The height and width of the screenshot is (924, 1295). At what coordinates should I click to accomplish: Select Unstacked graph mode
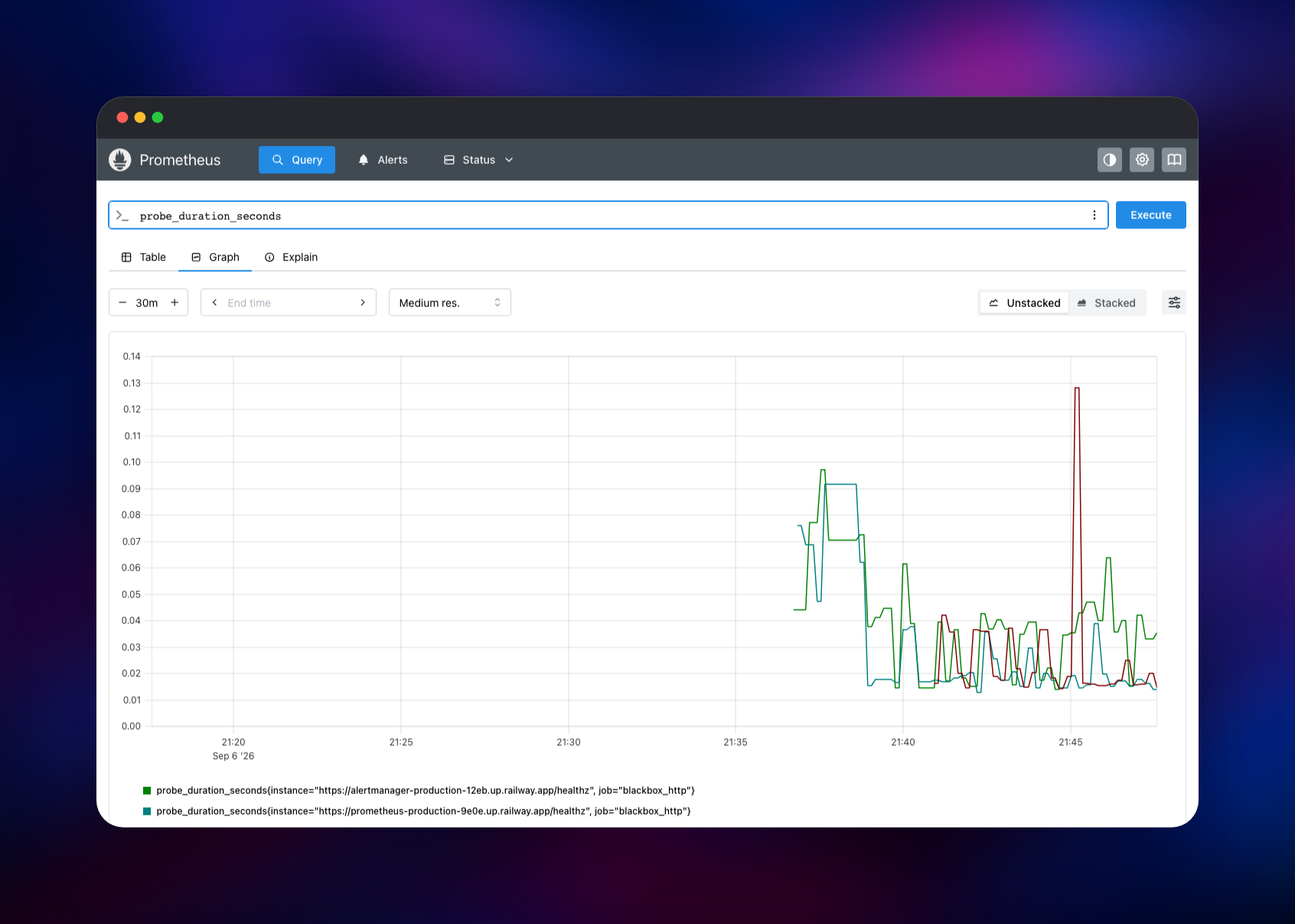[1025, 302]
